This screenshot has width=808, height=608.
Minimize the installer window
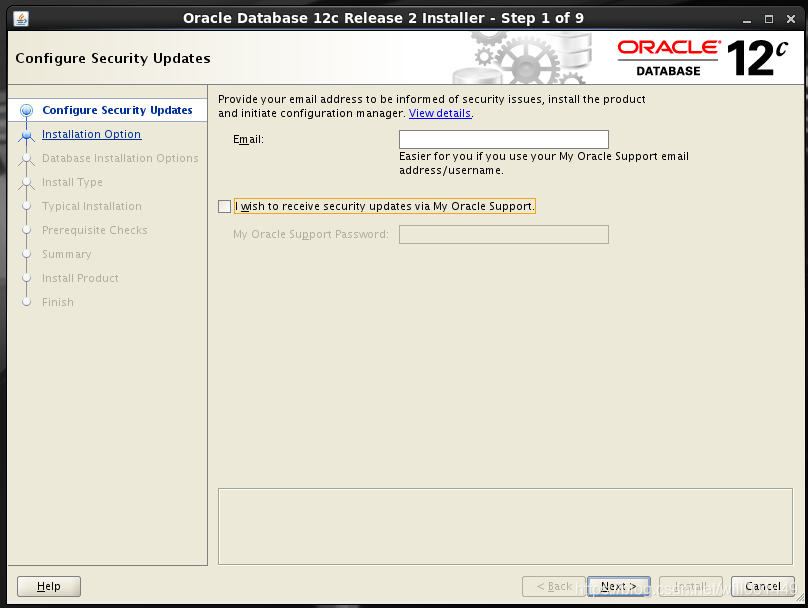[747, 20]
